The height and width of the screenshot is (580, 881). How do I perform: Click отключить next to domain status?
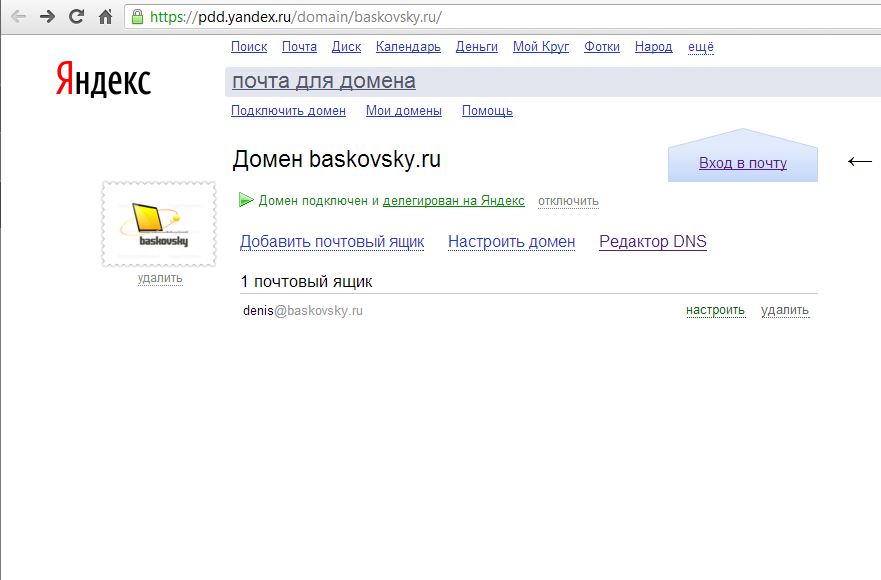[568, 201]
